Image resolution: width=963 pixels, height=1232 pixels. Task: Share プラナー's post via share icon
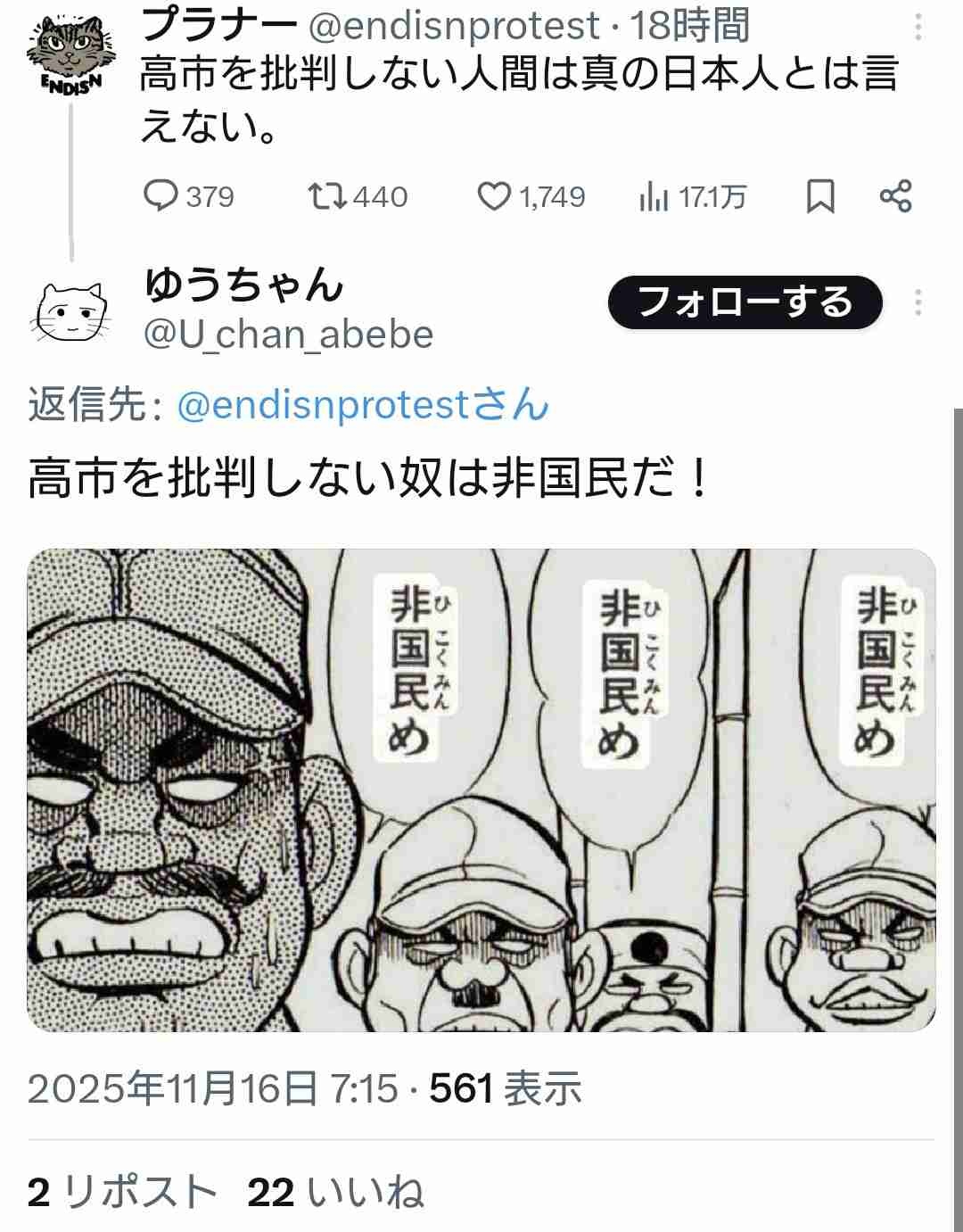click(895, 196)
